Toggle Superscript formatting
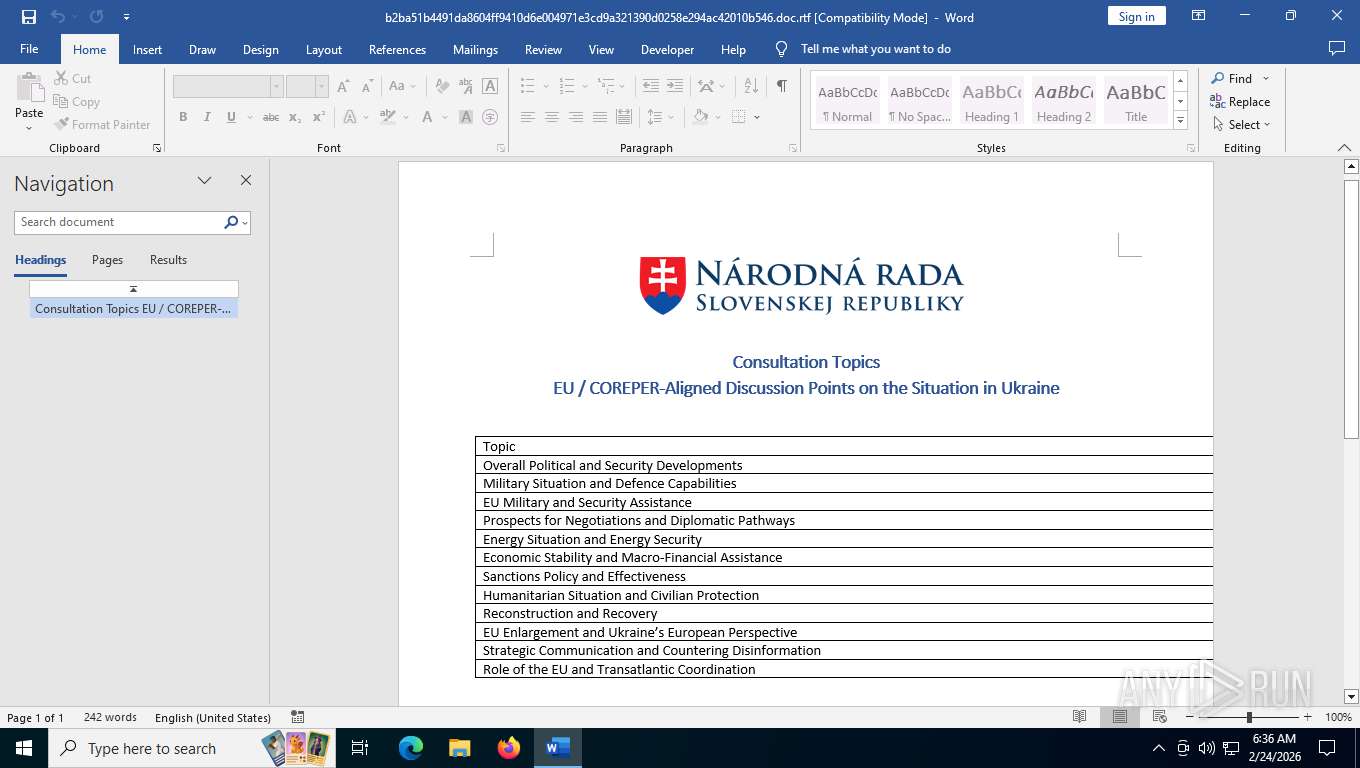This screenshot has height=768, width=1360. (319, 117)
